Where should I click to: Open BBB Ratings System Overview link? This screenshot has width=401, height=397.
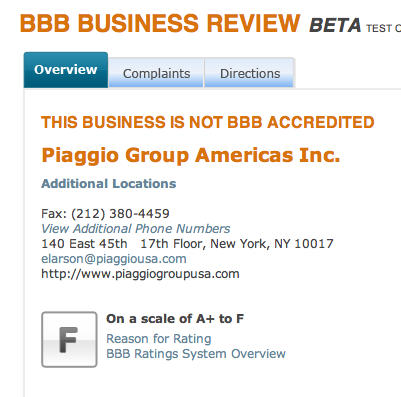[196, 354]
